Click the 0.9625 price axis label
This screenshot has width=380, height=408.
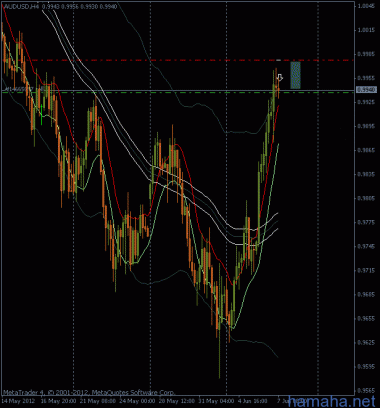[x=366, y=342]
